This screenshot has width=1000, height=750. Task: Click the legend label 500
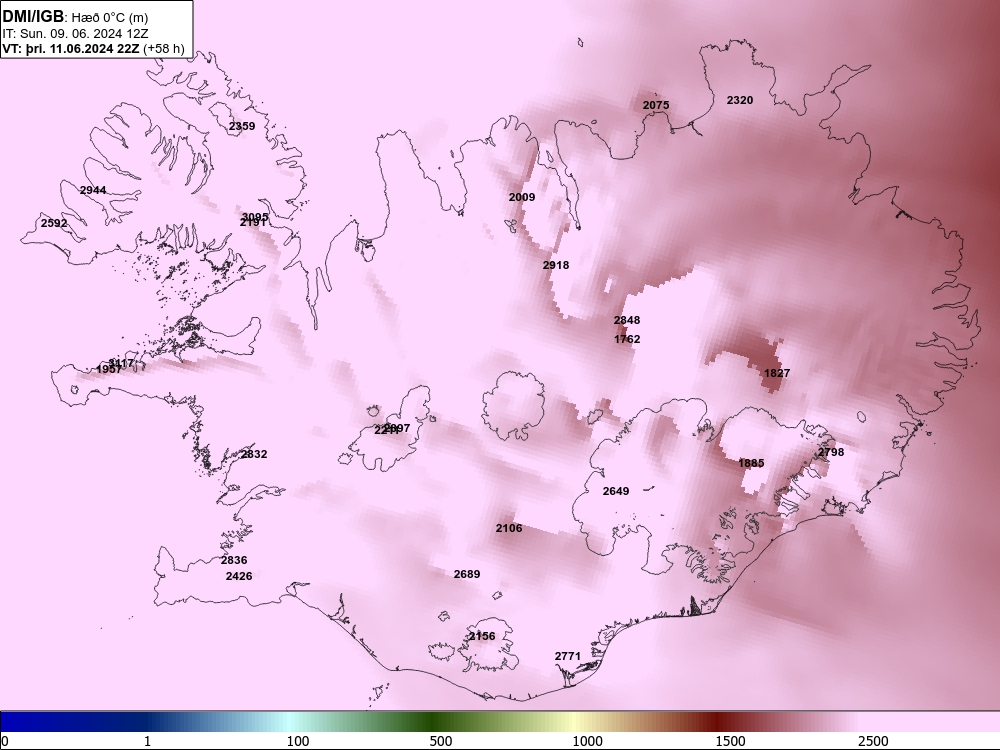(x=441, y=741)
